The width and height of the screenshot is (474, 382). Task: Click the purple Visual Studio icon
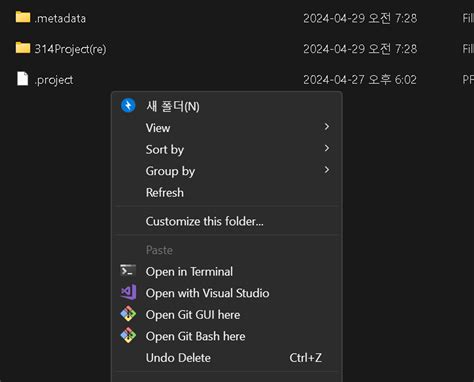pyautogui.click(x=128, y=292)
